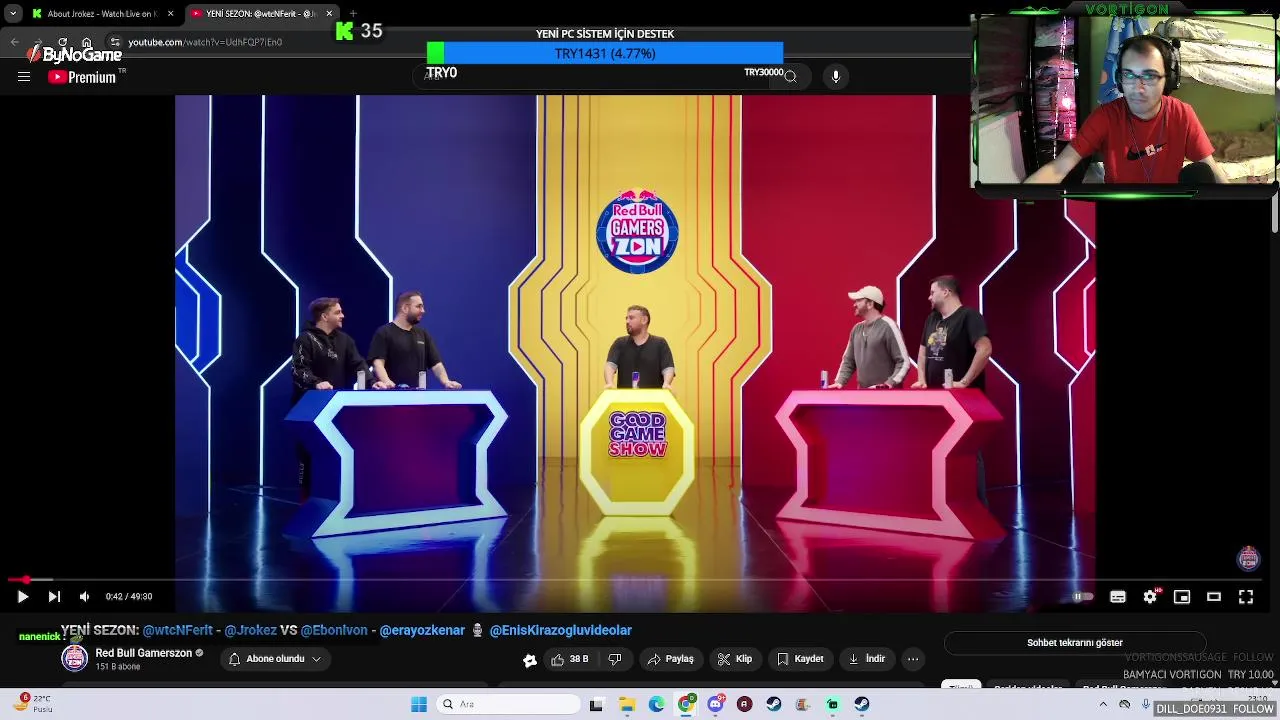Open site information icon beside URL

tap(115, 42)
